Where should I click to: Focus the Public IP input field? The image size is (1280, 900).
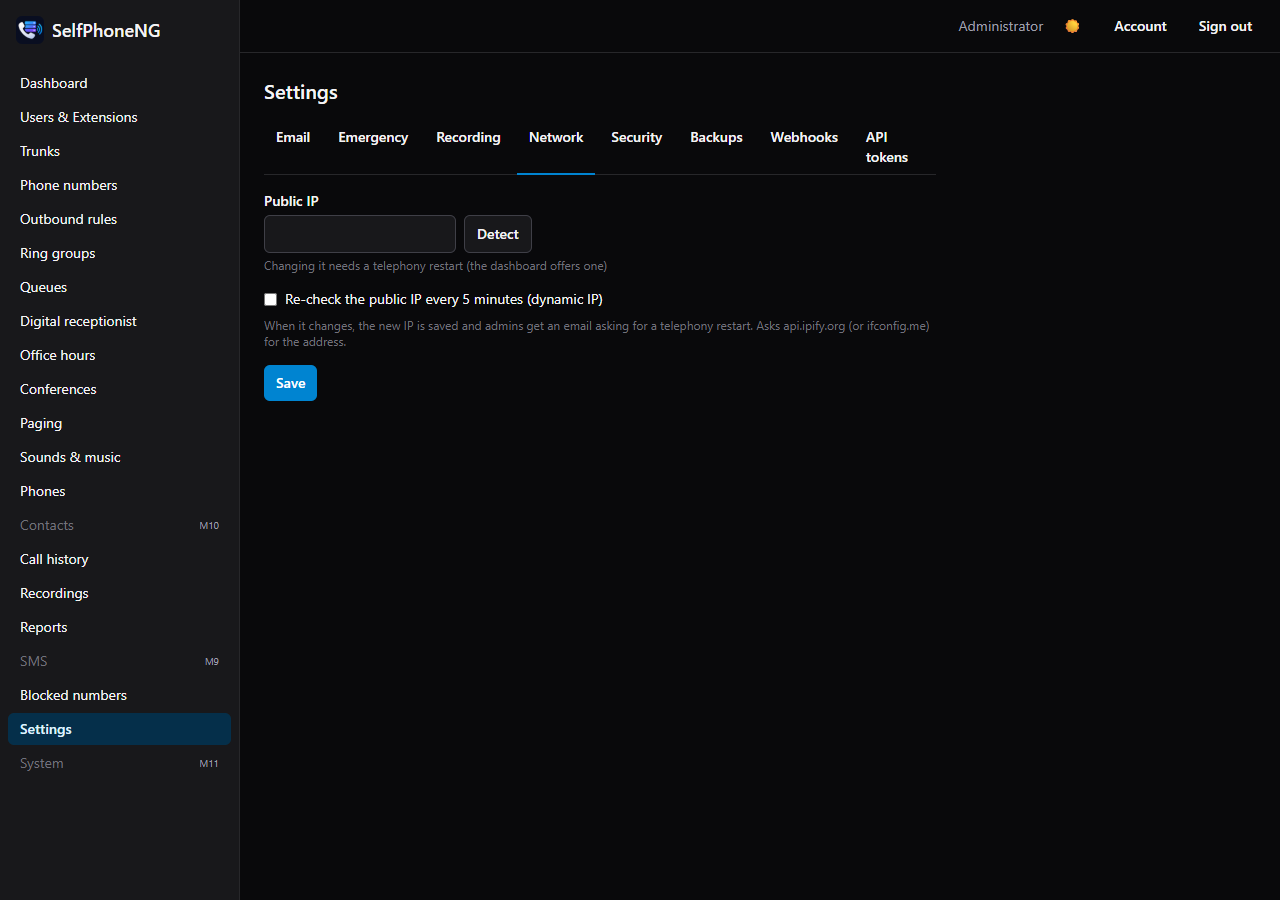coord(360,234)
